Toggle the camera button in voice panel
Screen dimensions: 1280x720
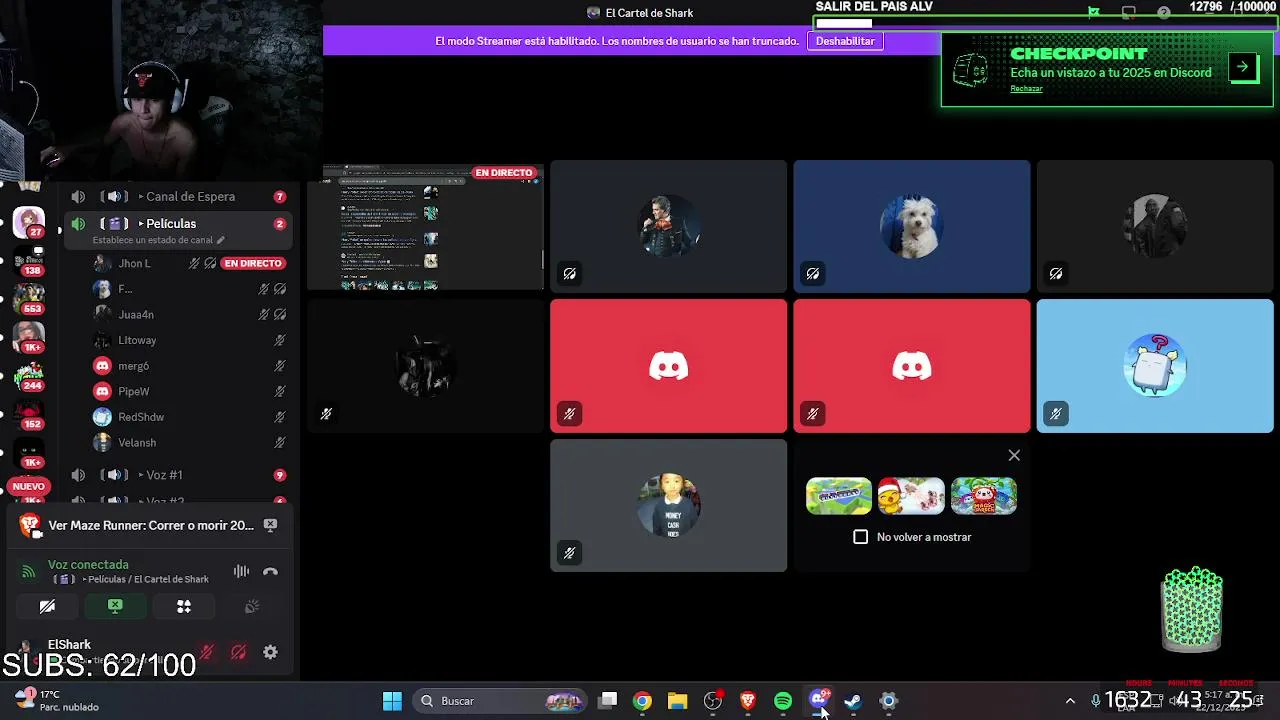pos(47,606)
